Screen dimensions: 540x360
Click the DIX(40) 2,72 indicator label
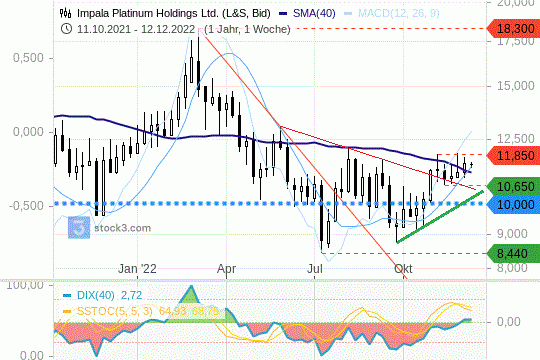coord(109,295)
